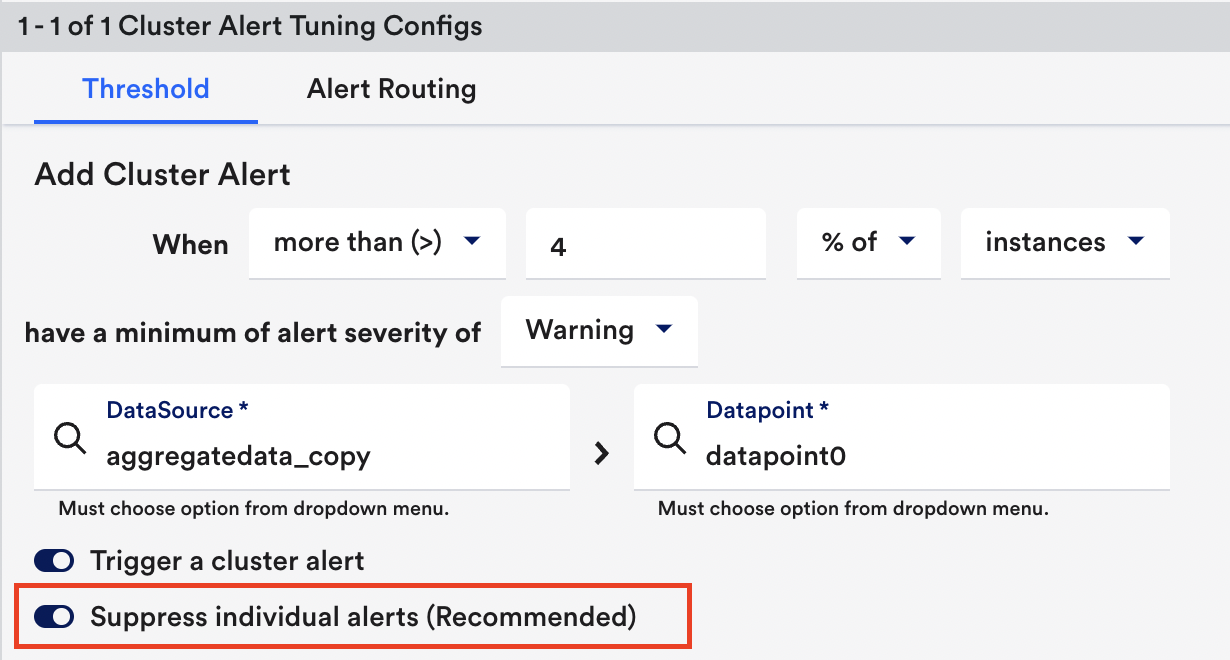Click the 'Trigger a cluster alert' label text

227,561
